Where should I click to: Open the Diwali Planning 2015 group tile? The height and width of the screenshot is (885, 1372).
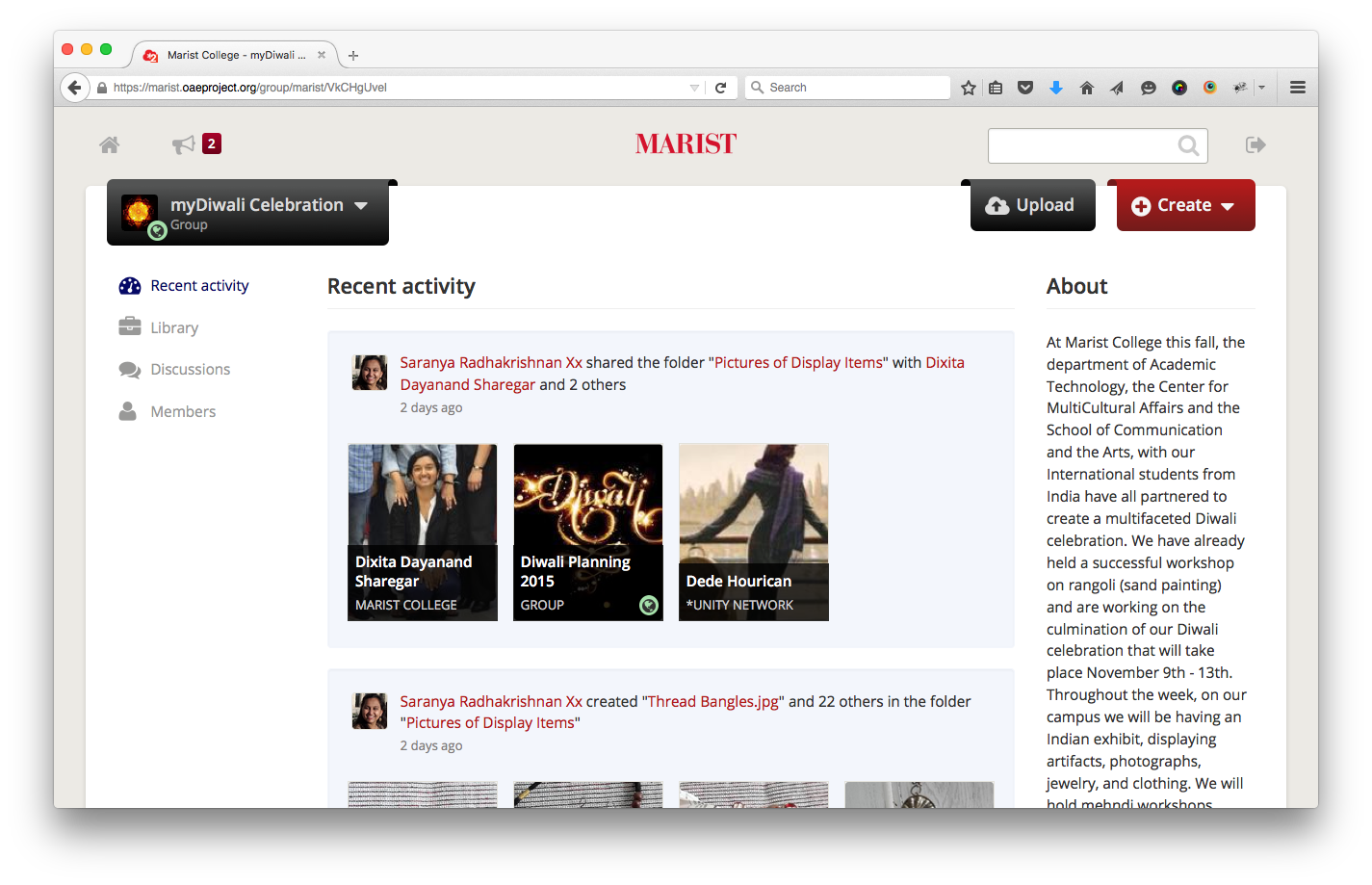tap(588, 533)
